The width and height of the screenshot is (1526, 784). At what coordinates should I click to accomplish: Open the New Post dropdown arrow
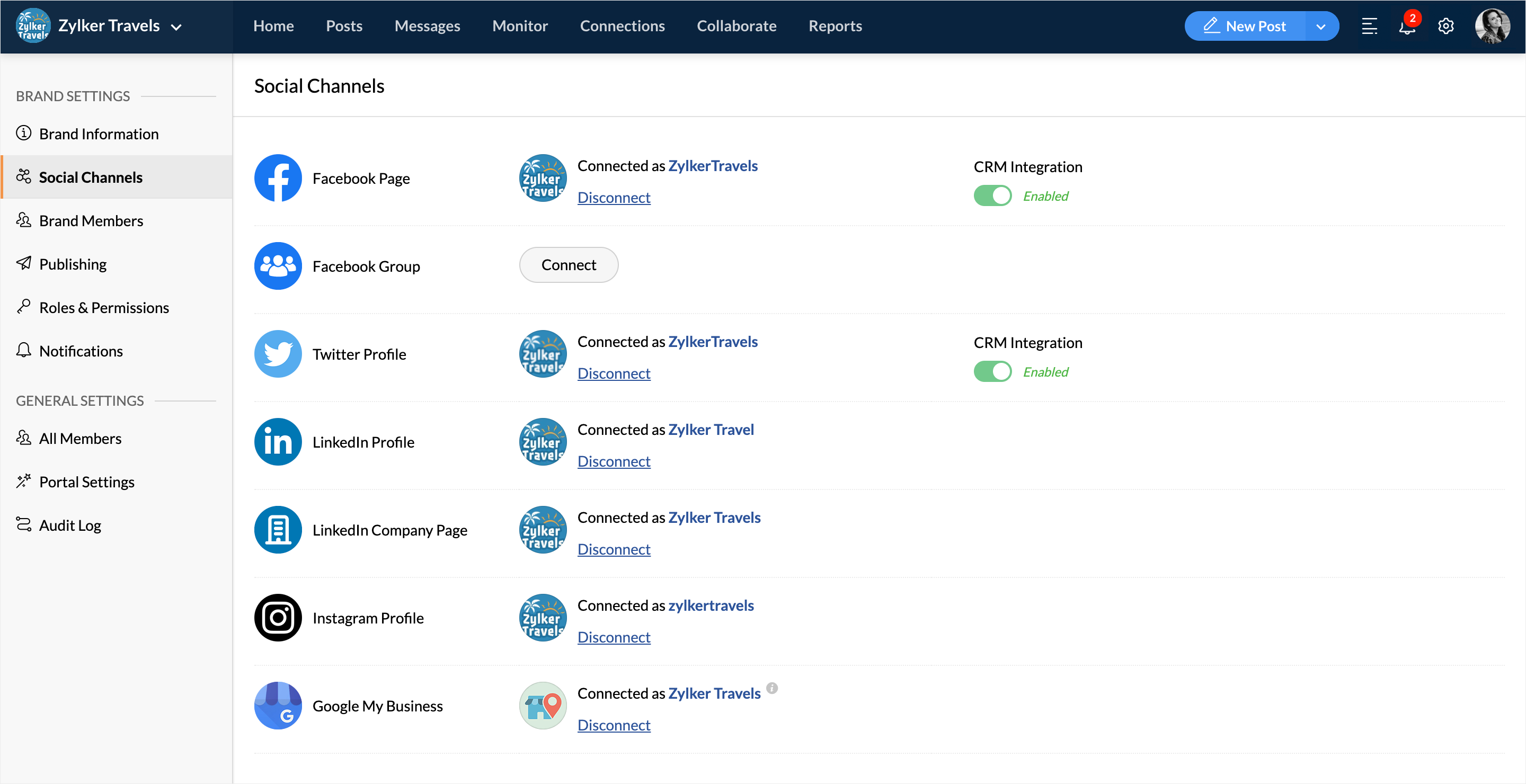click(x=1320, y=26)
